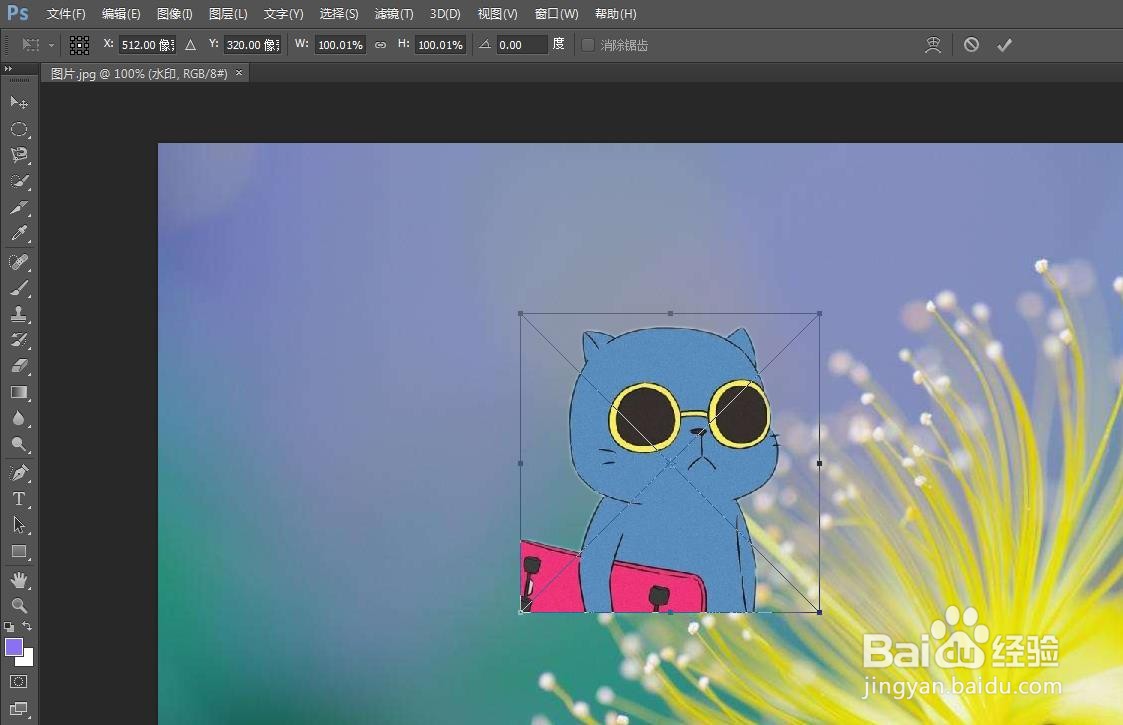Select the Clone Stamp tool
Viewport: 1123px width, 725px height.
19,314
